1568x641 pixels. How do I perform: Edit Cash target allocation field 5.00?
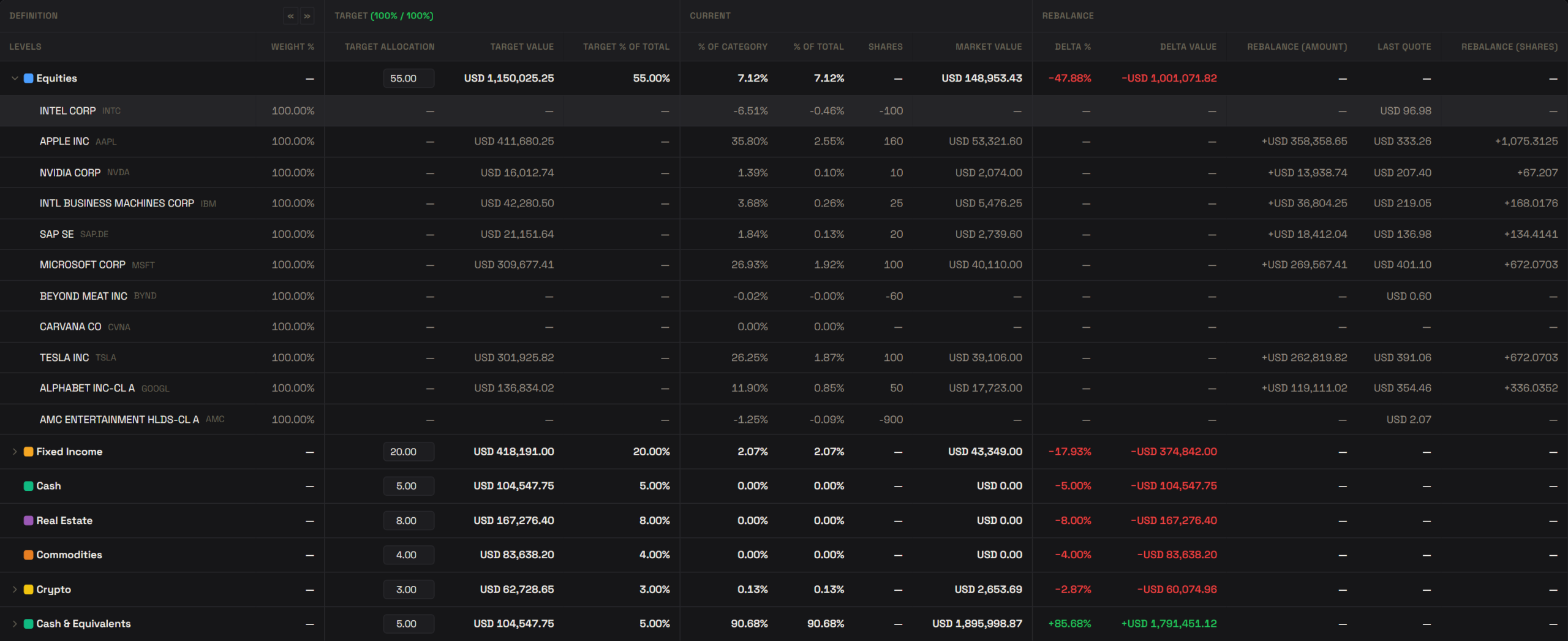(x=409, y=486)
